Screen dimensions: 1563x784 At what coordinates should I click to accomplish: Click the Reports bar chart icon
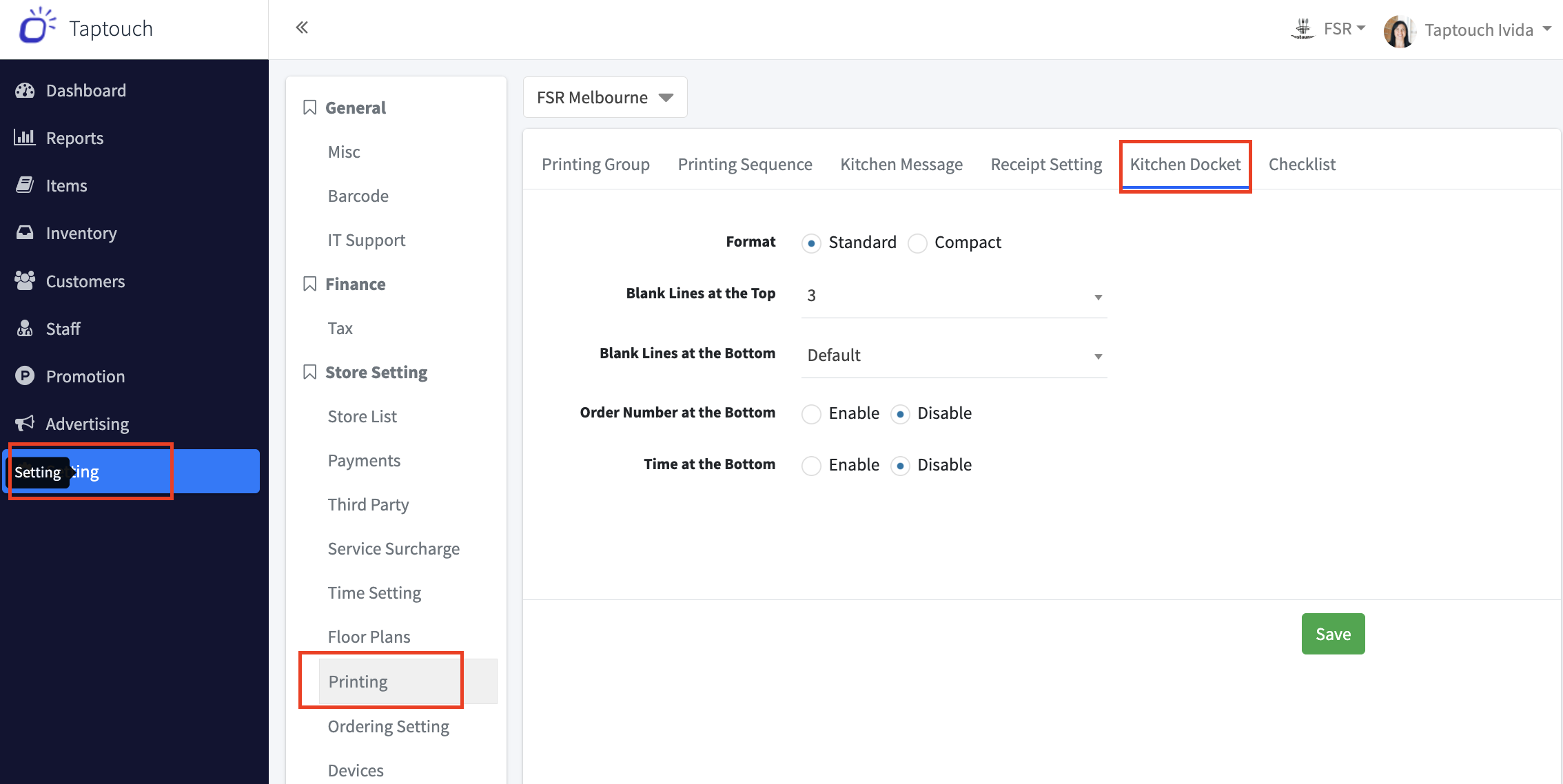coord(25,137)
